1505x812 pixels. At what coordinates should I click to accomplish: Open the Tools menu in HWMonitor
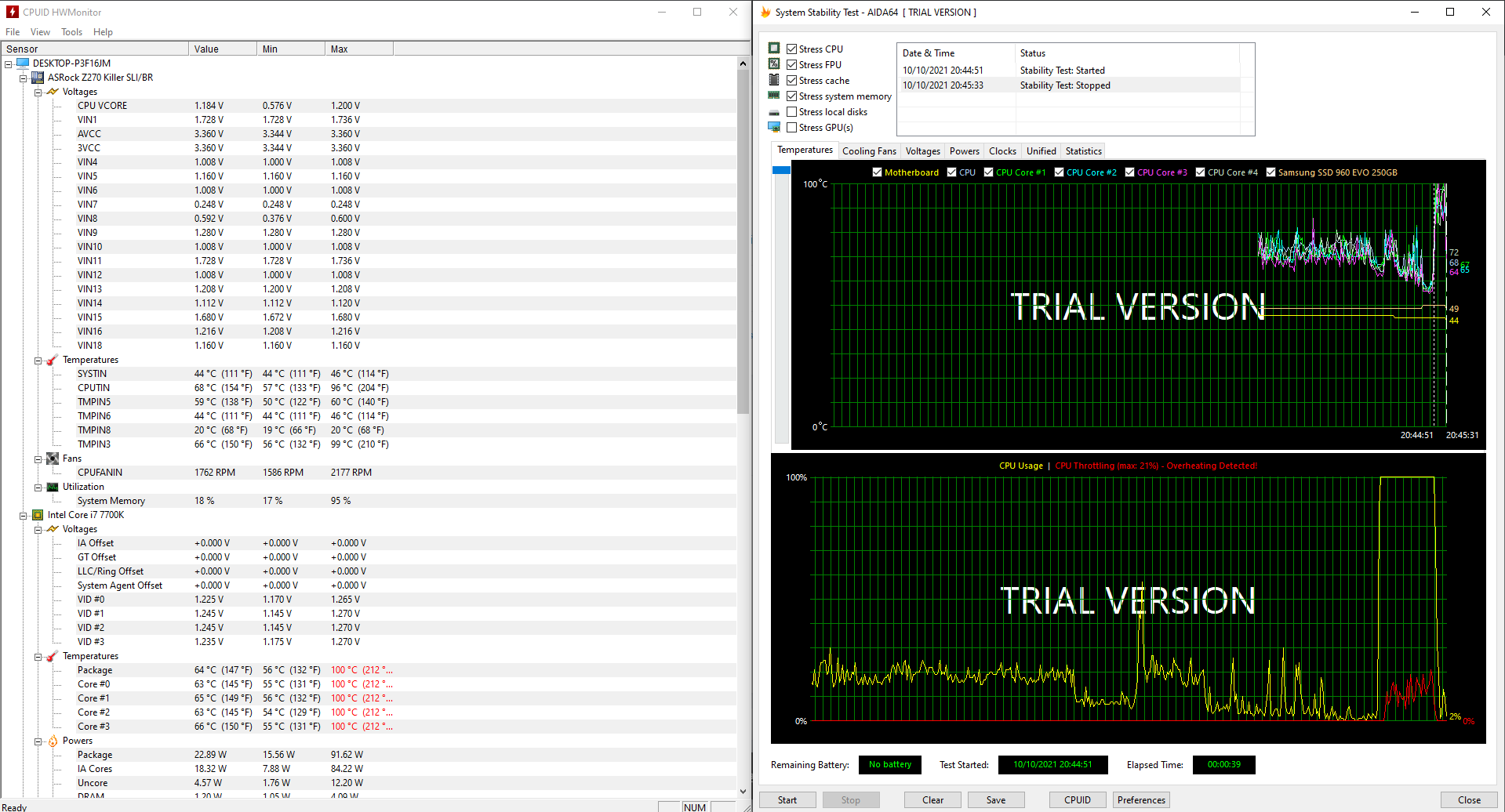pyautogui.click(x=71, y=32)
